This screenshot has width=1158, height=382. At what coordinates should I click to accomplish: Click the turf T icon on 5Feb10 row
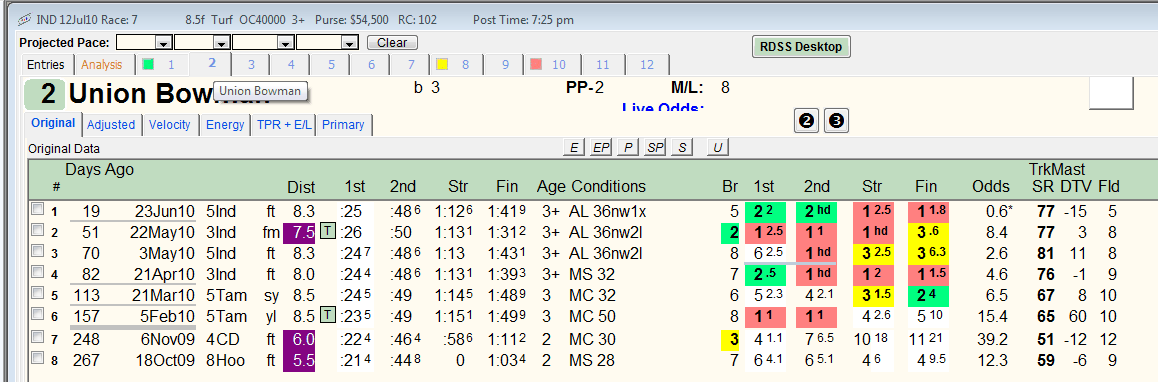(x=328, y=316)
